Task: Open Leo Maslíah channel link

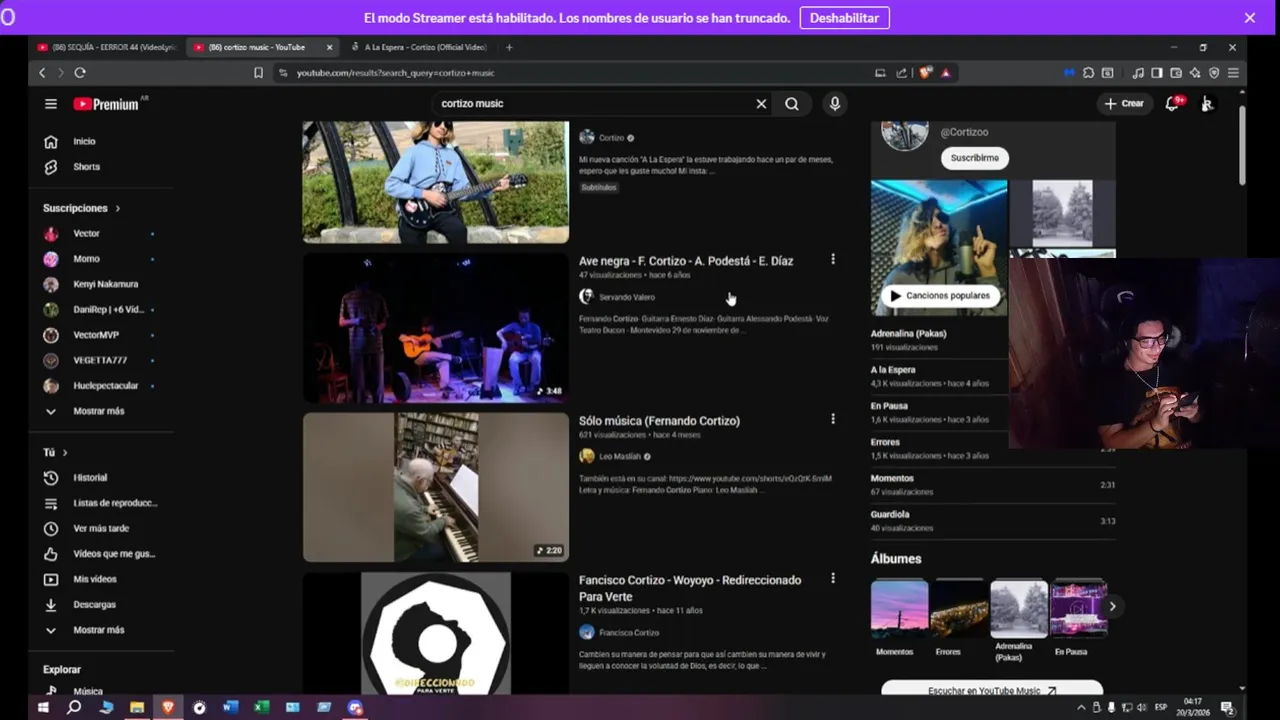Action: coord(620,457)
